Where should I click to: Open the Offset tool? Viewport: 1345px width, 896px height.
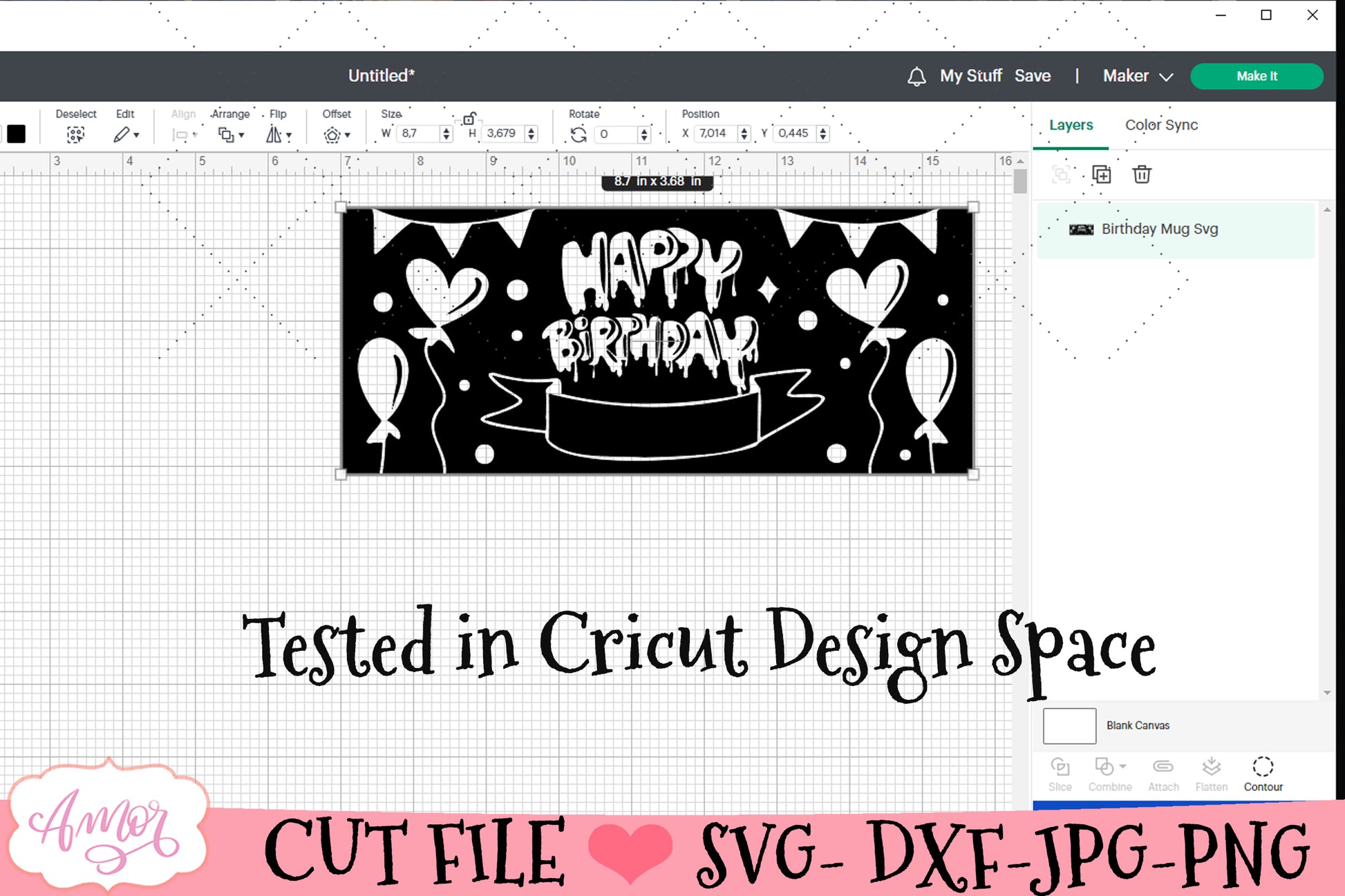(337, 135)
